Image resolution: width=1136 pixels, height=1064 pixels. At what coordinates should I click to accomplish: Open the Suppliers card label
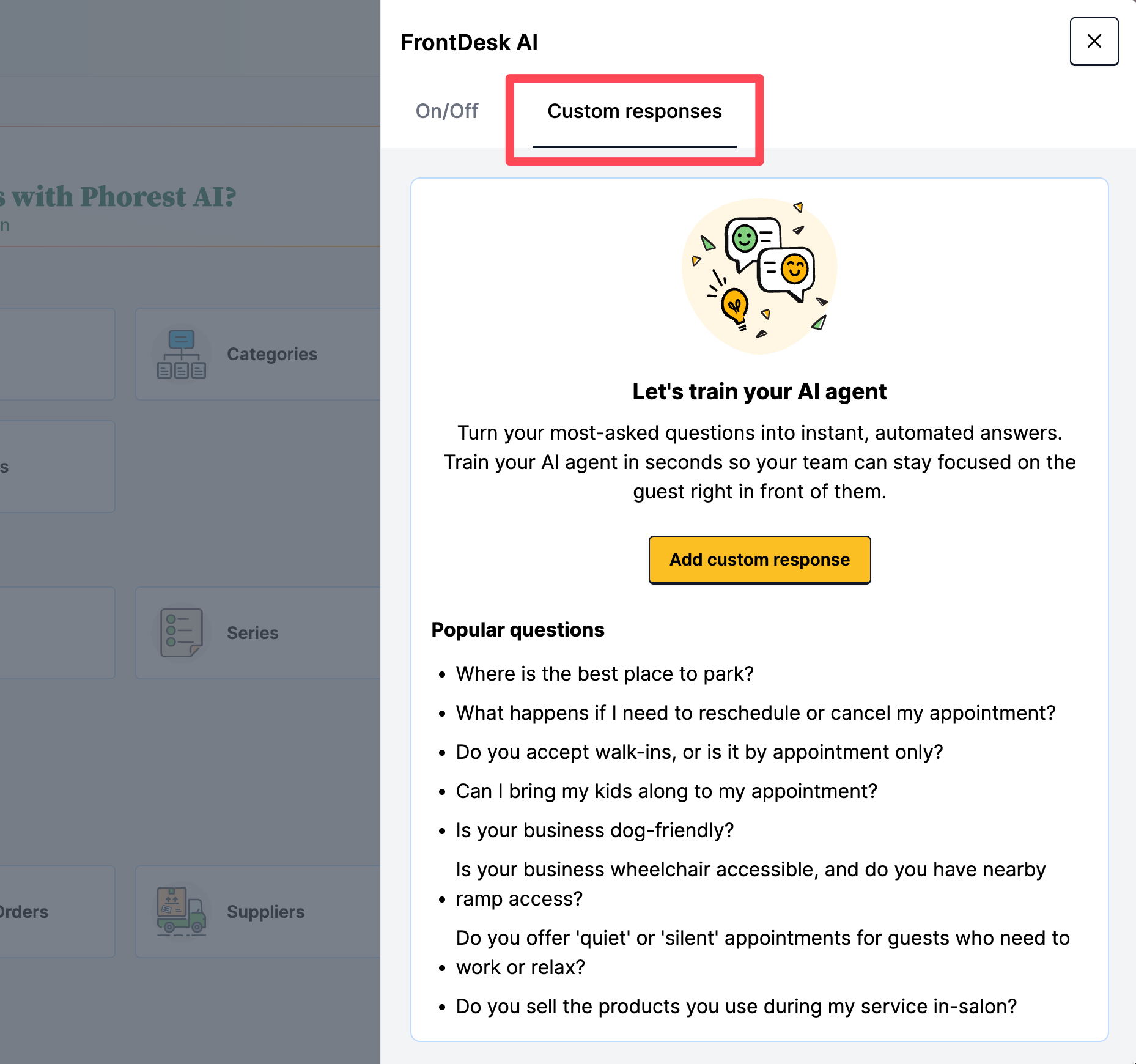[x=265, y=912]
